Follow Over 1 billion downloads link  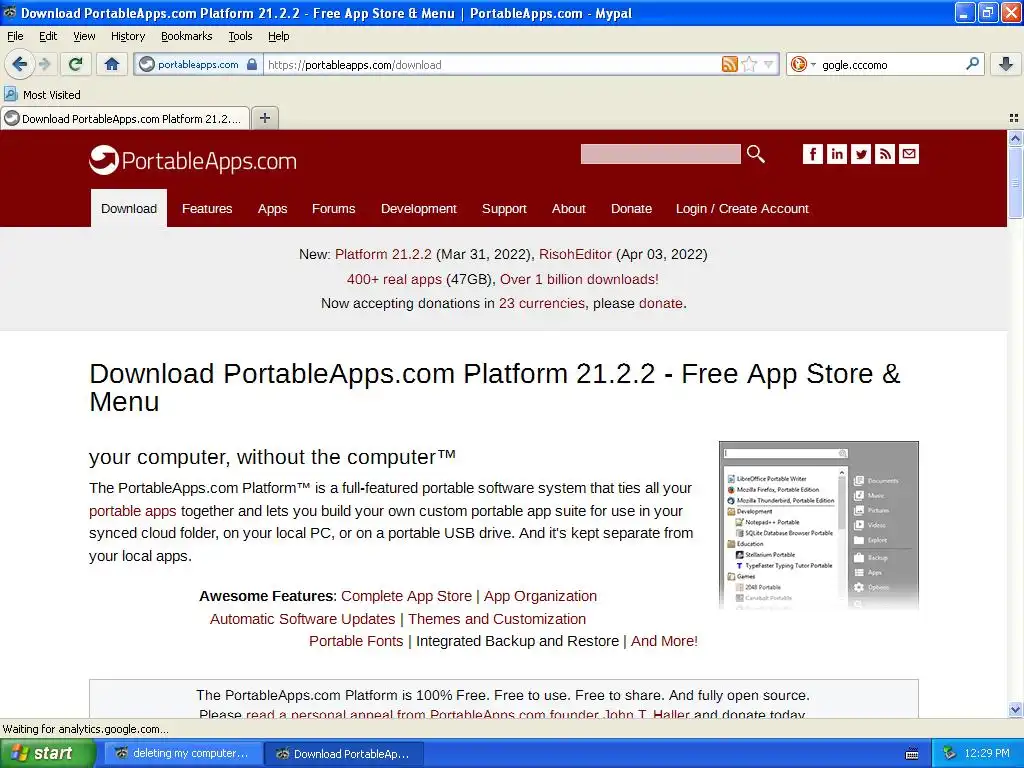coord(579,279)
